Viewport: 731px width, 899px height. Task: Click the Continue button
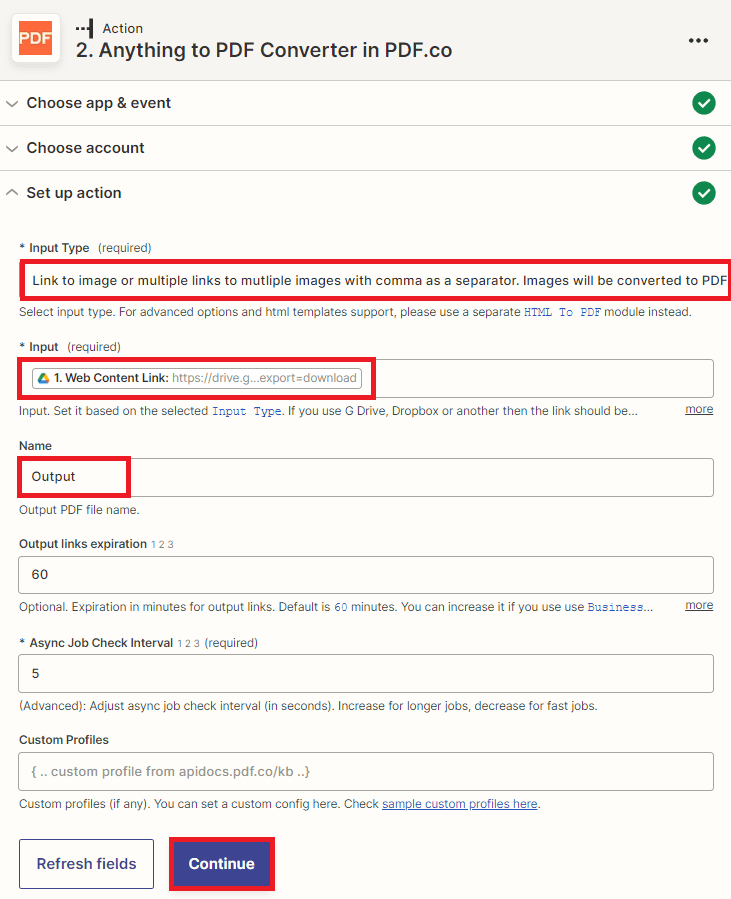pos(221,863)
